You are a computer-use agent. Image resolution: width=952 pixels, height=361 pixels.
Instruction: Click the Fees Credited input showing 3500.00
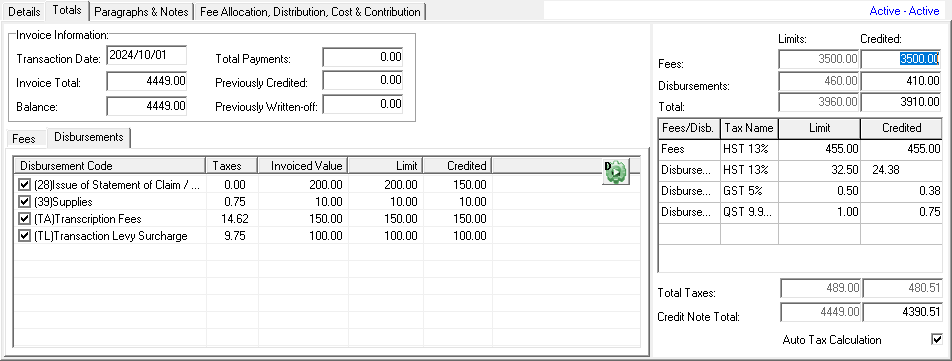tap(901, 59)
